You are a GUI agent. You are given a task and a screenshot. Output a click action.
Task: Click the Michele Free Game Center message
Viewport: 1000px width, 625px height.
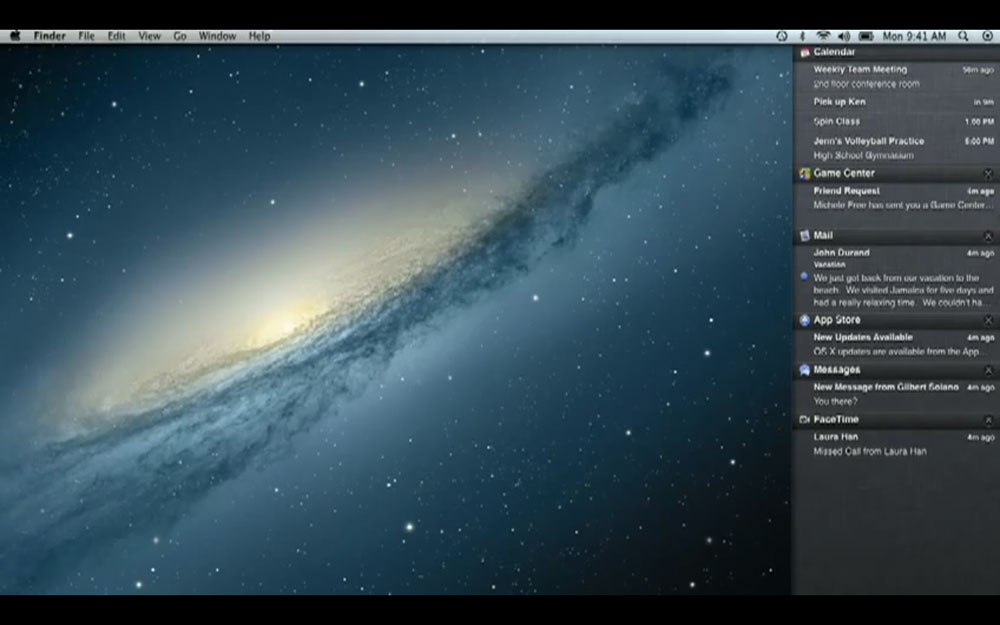[903, 205]
